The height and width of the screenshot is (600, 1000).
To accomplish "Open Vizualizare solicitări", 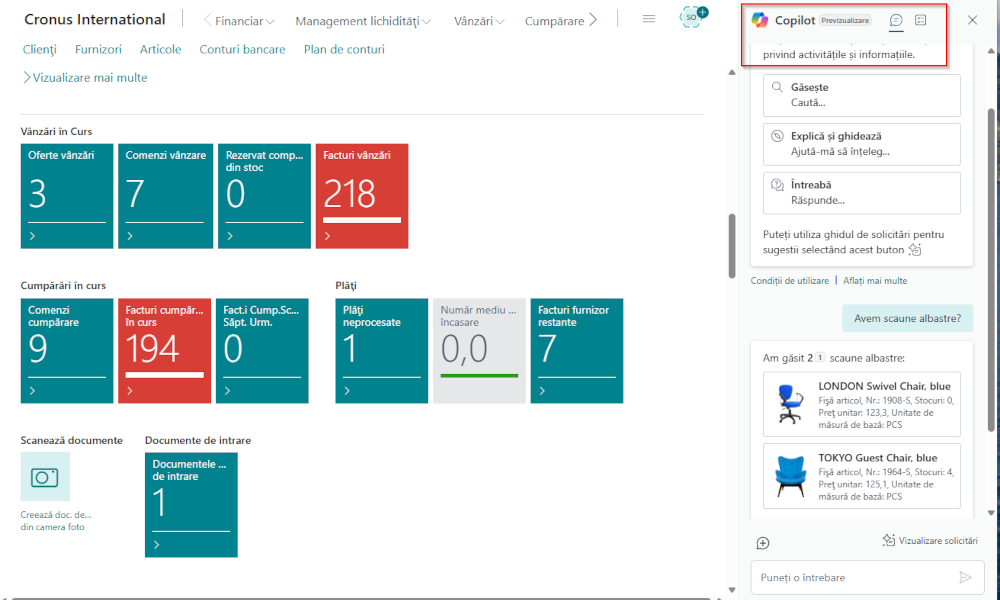I will point(930,541).
